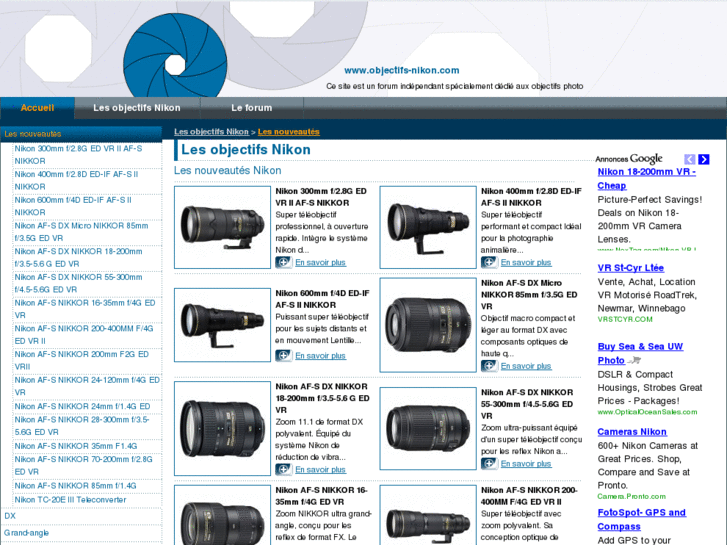Select sidebar link AF-S NIKKOR 35mm F1.4G
The width and height of the screenshot is (727, 545).
click(x=76, y=446)
